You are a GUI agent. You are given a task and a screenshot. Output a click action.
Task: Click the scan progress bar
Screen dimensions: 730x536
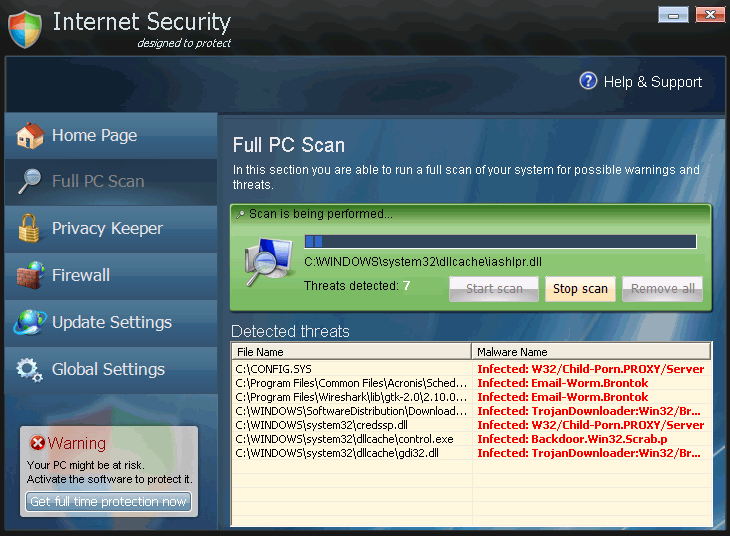tap(500, 241)
